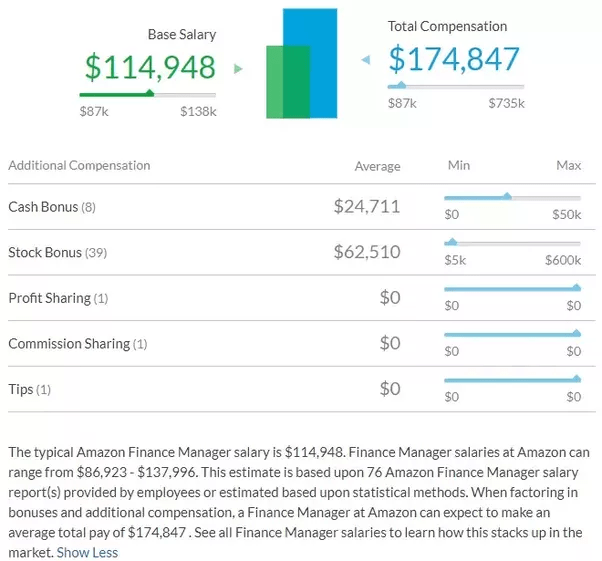
Task: Click the green right-pointing arrow near Base Salary
Action: (238, 69)
